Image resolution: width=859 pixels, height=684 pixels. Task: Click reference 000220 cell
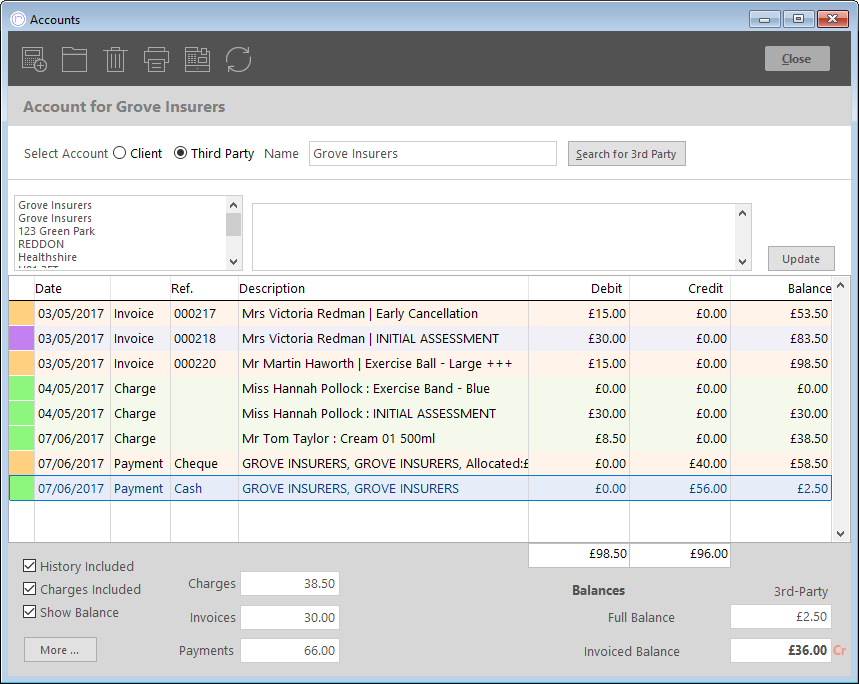pos(204,364)
